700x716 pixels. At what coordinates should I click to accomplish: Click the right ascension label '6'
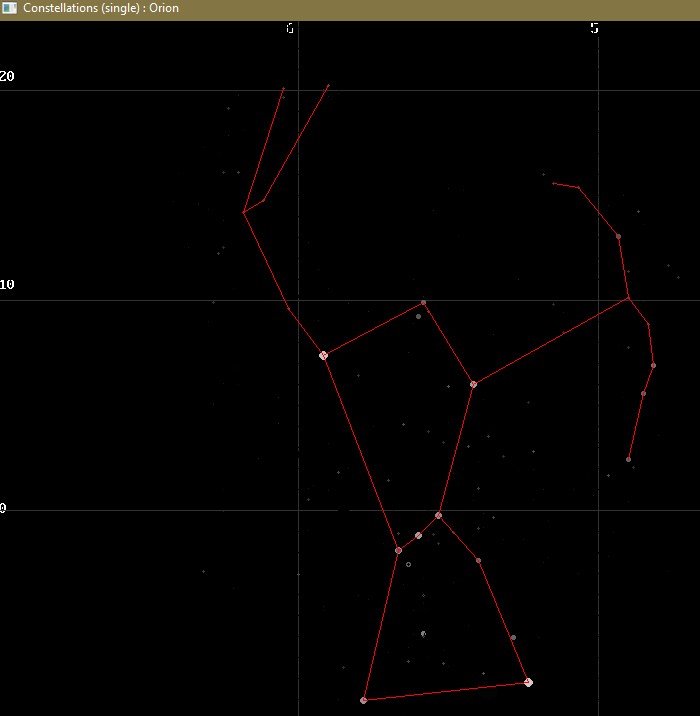(x=290, y=28)
